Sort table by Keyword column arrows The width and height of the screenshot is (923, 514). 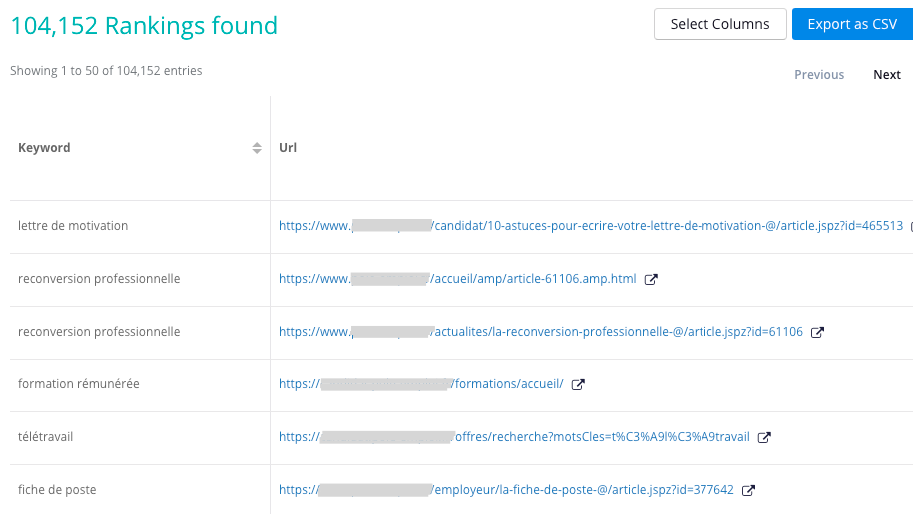pos(257,148)
